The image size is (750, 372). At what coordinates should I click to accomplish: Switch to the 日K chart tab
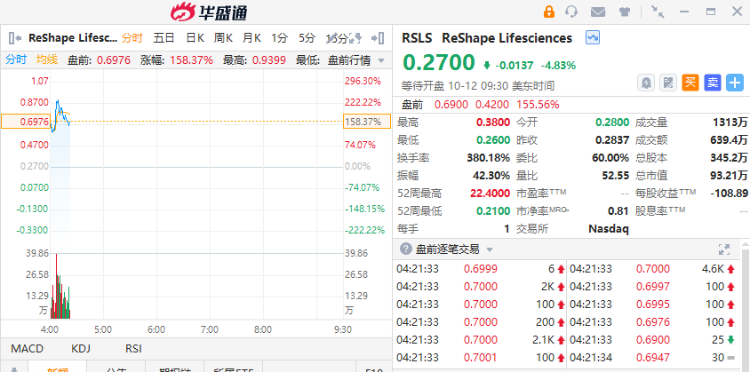[x=195, y=38]
